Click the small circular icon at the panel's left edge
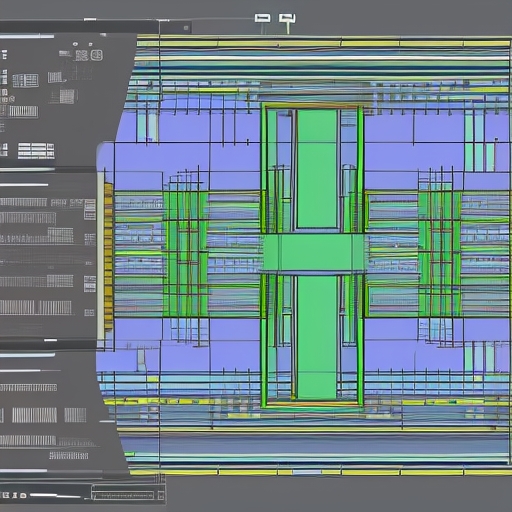The width and height of the screenshot is (512, 512). pos(12,99)
